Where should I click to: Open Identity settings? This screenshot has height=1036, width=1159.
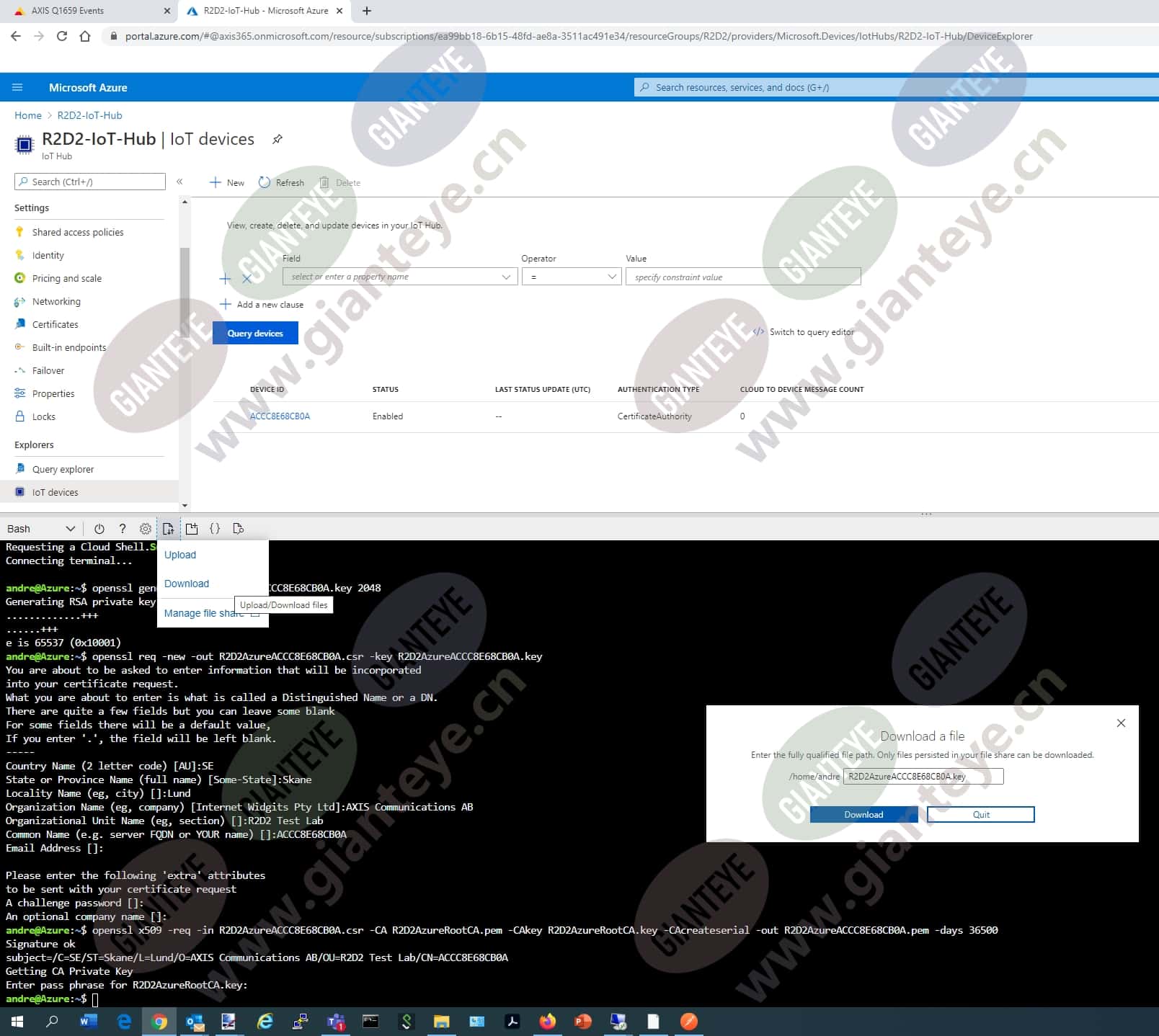pyautogui.click(x=48, y=255)
